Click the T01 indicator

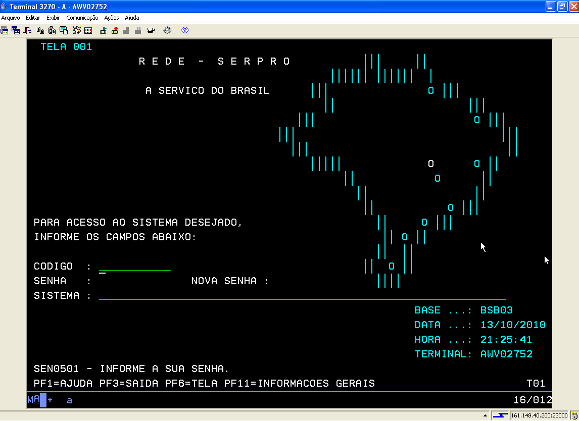[x=536, y=383]
